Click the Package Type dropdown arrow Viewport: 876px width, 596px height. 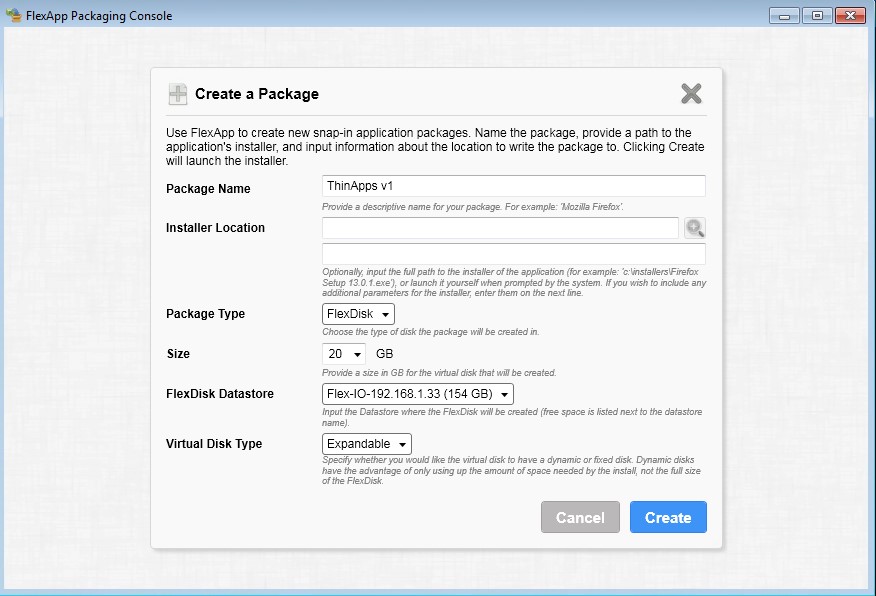pos(385,314)
